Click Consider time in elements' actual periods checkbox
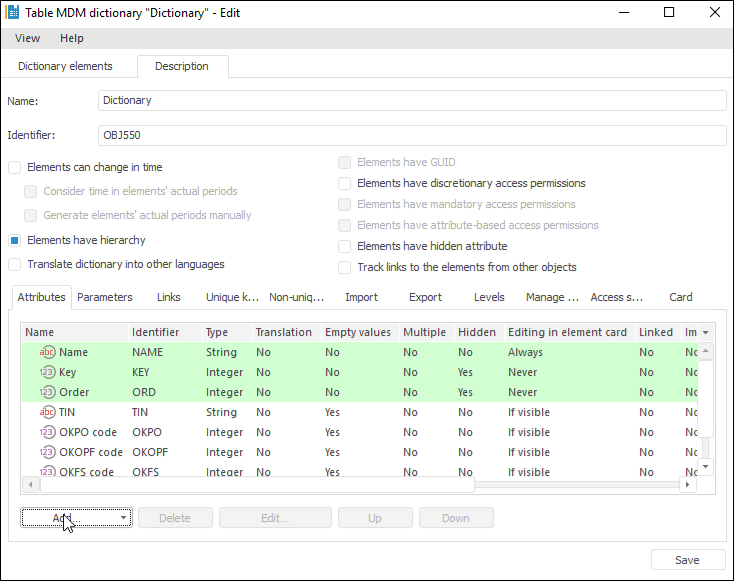This screenshot has width=734, height=581. (30, 191)
